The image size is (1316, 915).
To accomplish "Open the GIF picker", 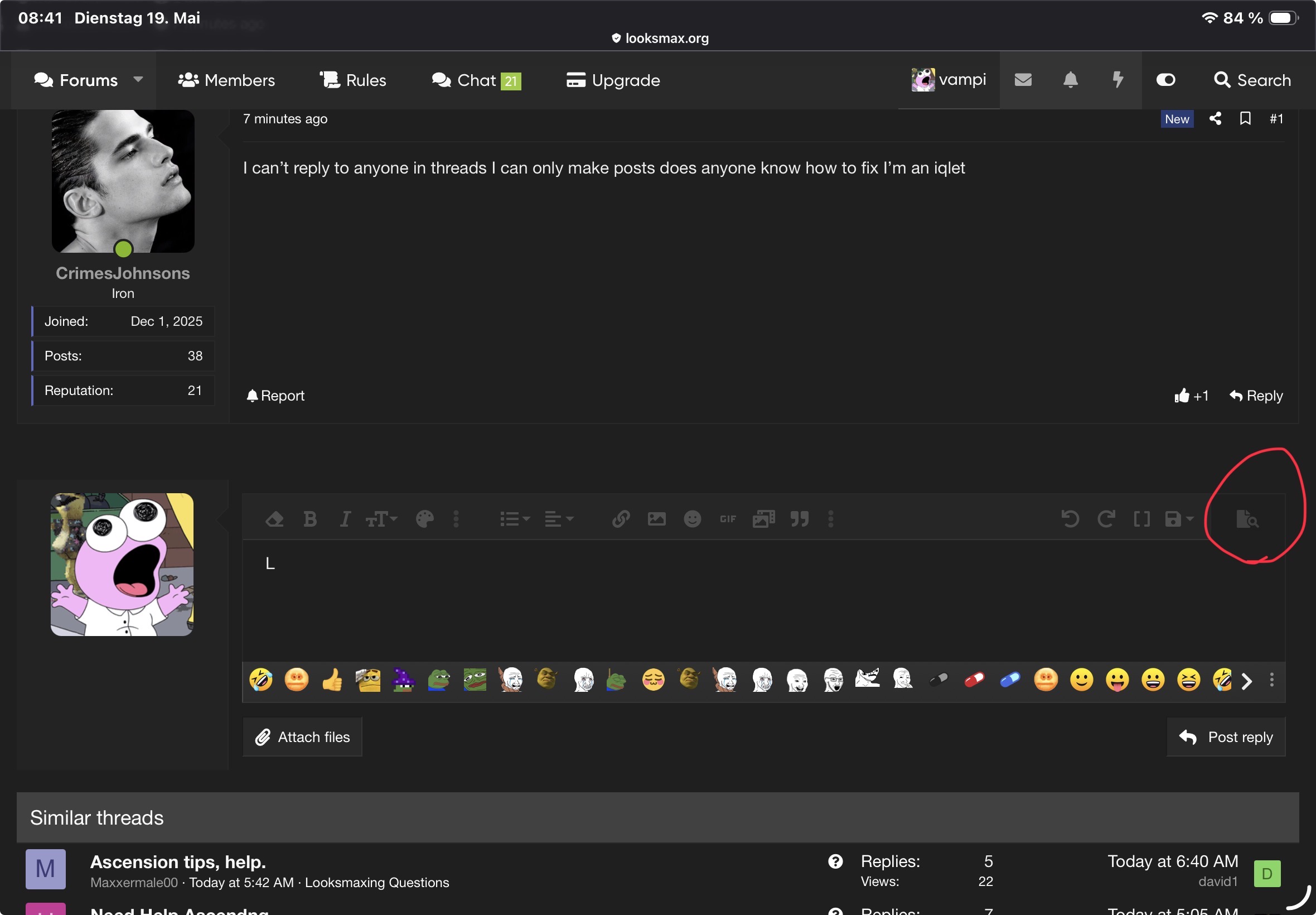I will (728, 519).
